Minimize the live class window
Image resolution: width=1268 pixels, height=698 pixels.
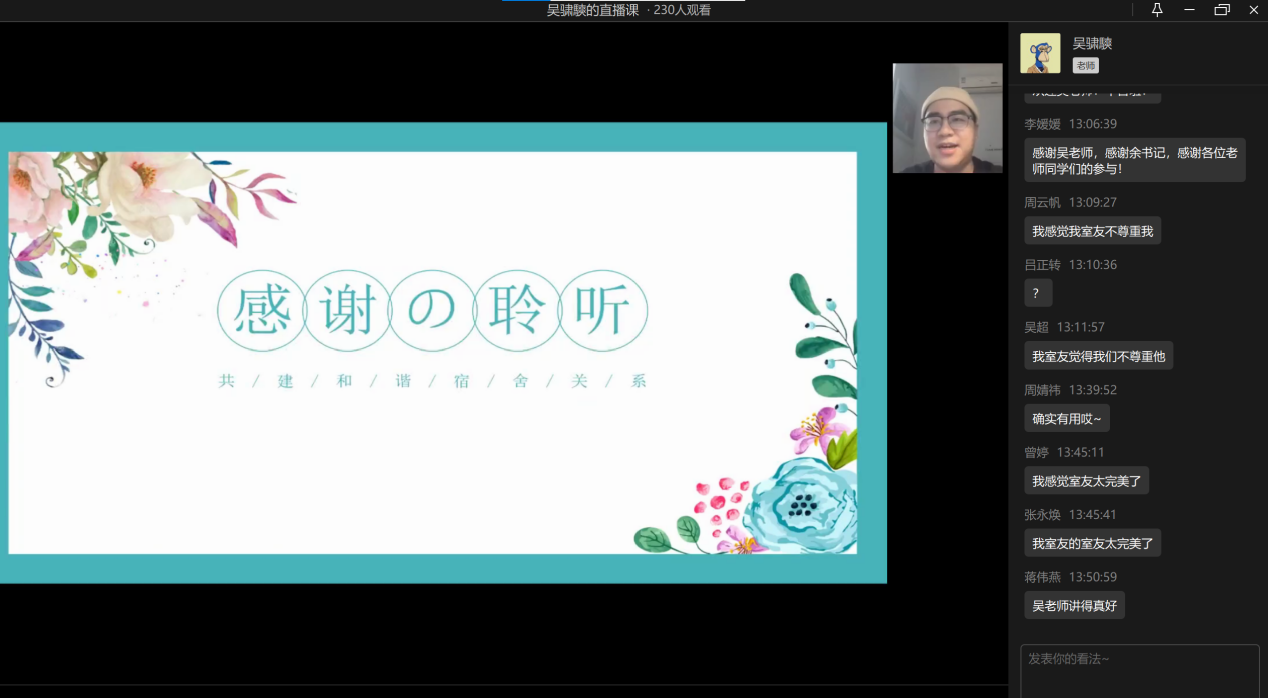(1189, 10)
